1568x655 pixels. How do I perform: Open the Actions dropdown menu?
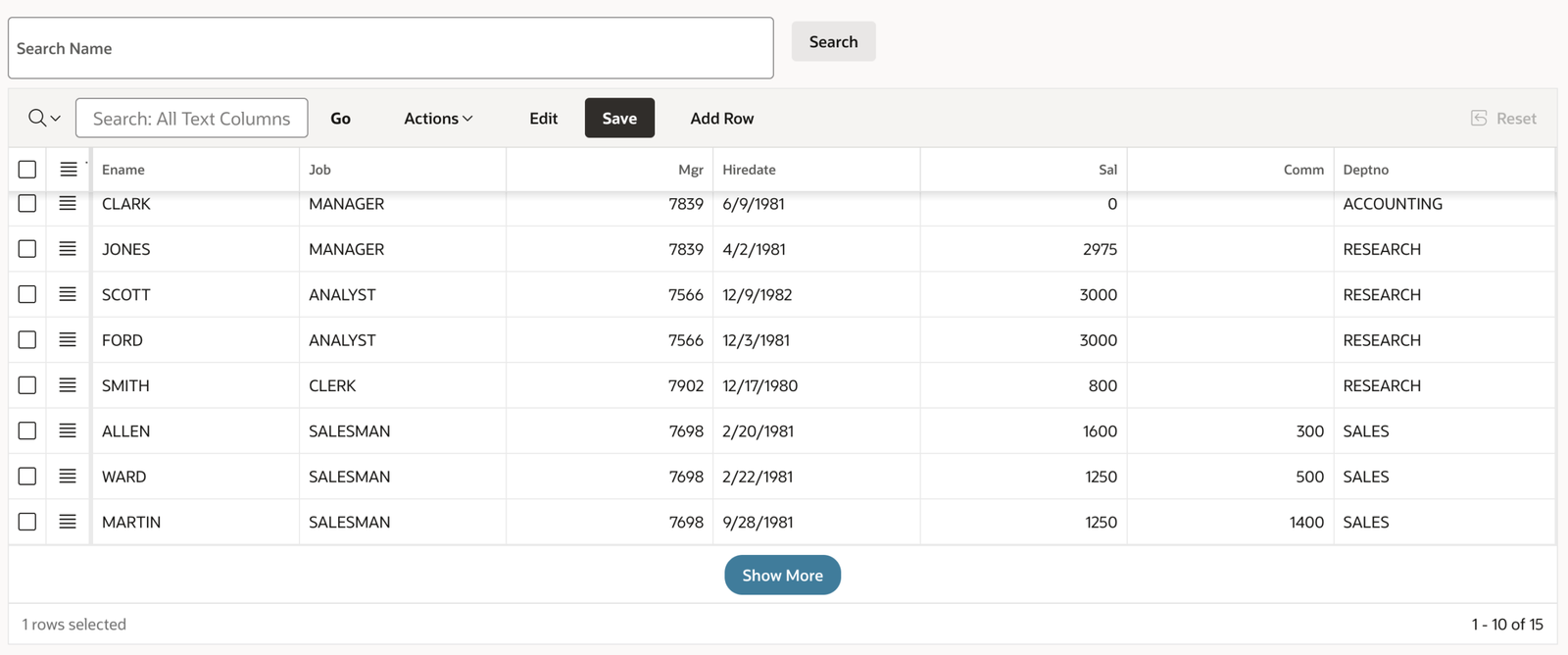pyautogui.click(x=438, y=119)
